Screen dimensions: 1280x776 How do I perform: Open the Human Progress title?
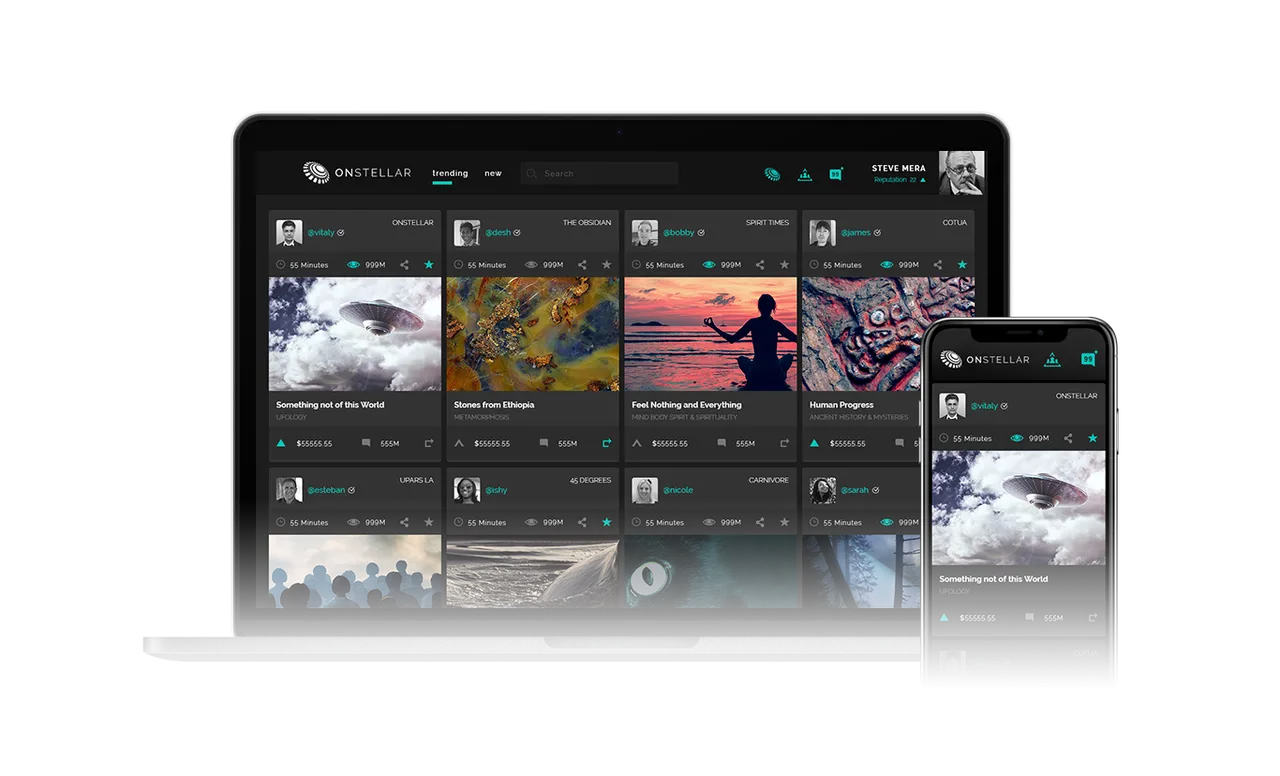tap(842, 405)
